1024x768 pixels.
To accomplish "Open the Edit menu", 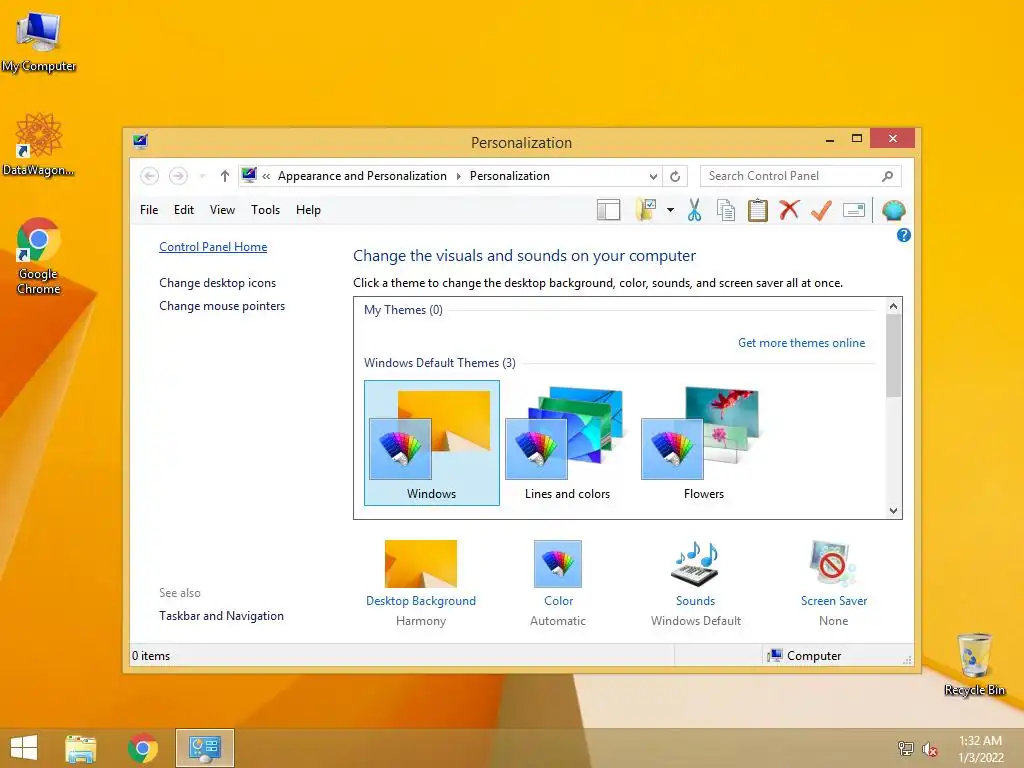I will pos(184,210).
